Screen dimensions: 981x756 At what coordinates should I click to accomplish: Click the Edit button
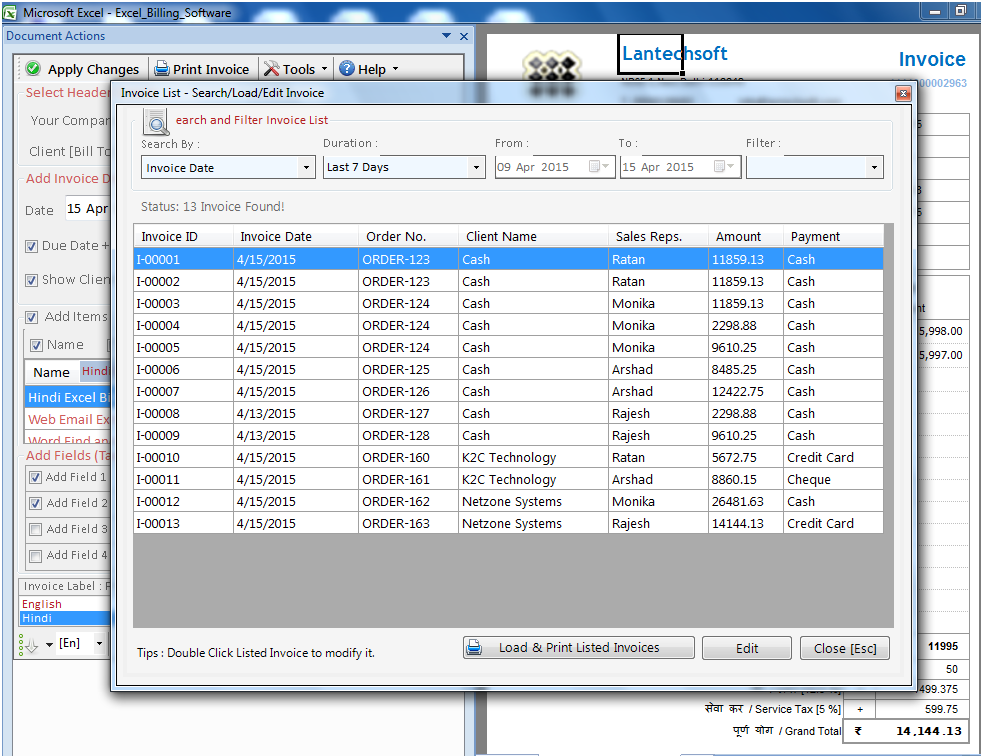coord(746,648)
